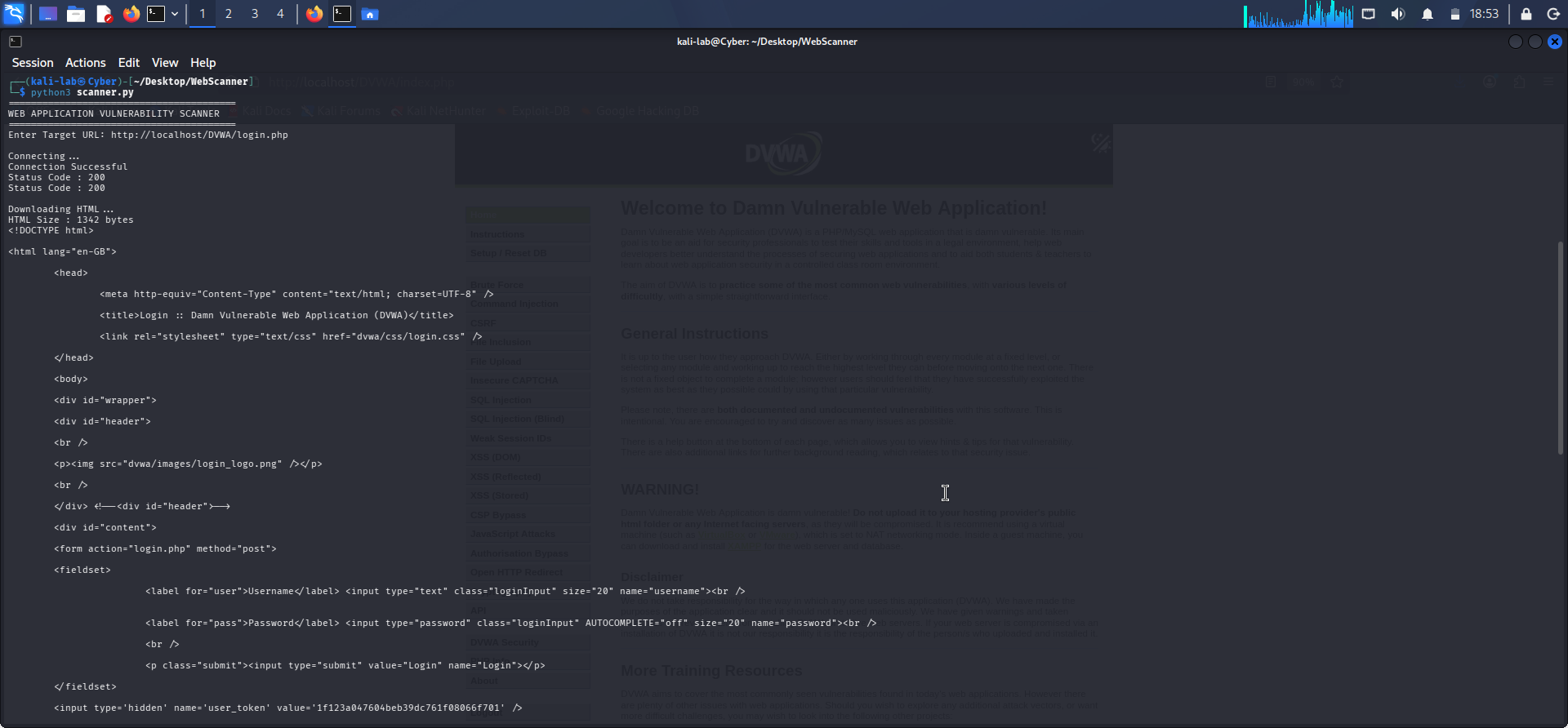The height and width of the screenshot is (728, 1568).
Task: Click the '<html lang="en-GB">' line
Action: [x=62, y=251]
